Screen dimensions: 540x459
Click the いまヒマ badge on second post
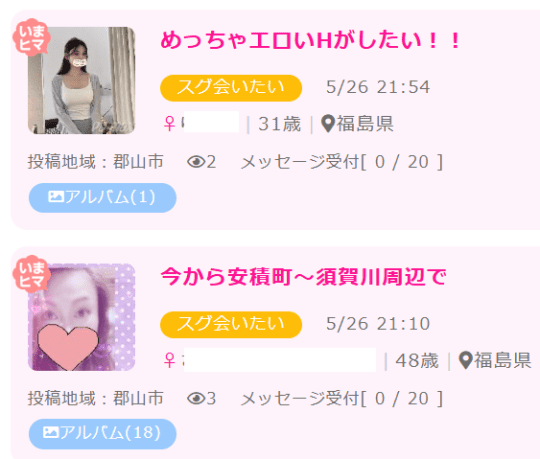pyautogui.click(x=32, y=274)
